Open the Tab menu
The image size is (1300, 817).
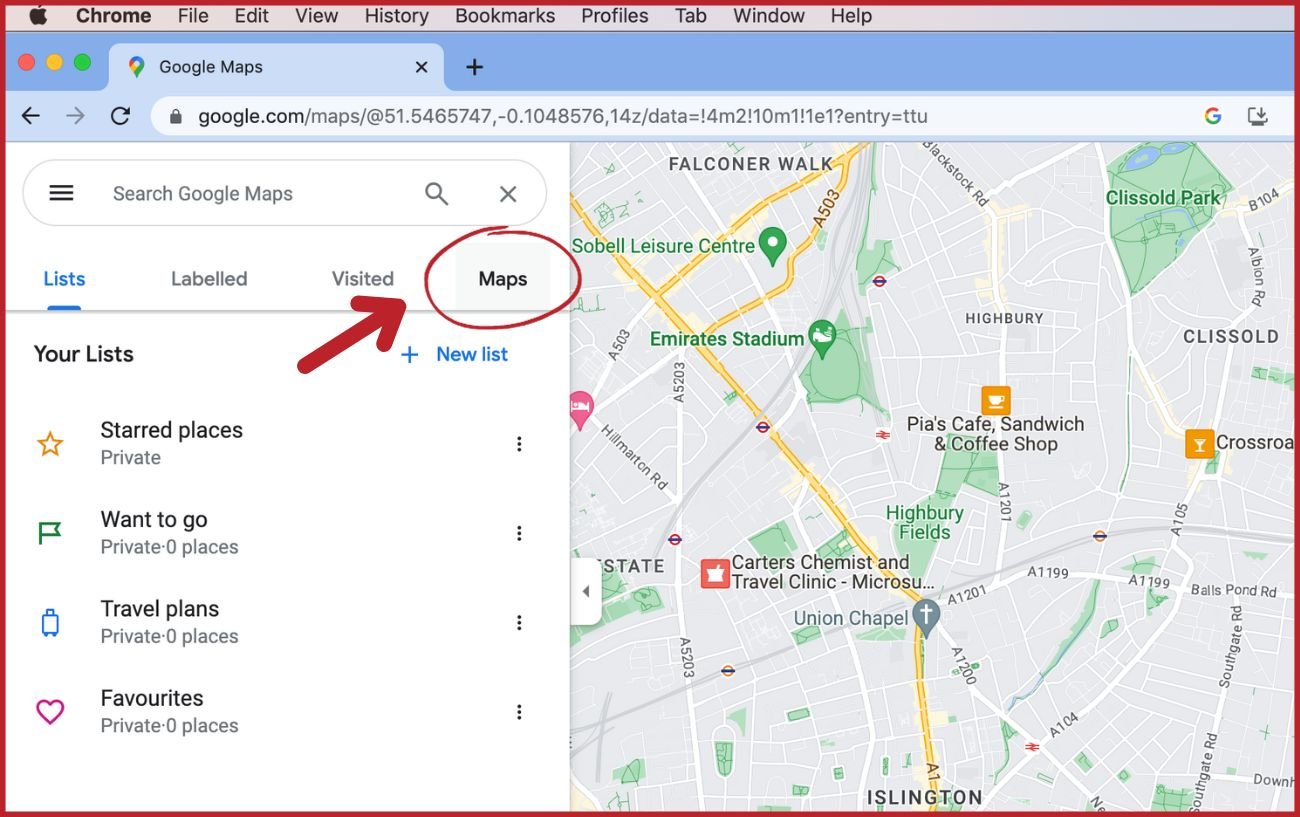(x=691, y=15)
